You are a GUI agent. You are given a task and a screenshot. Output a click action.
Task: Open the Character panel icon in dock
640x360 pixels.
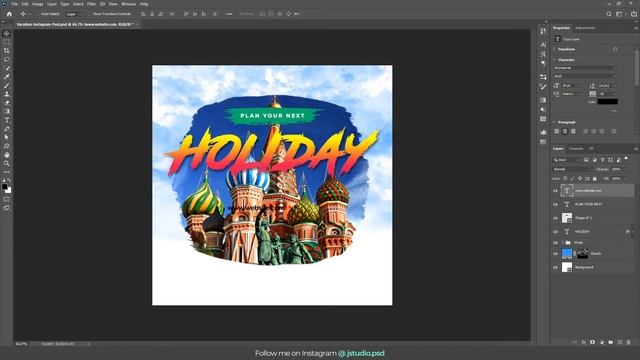pos(543,44)
